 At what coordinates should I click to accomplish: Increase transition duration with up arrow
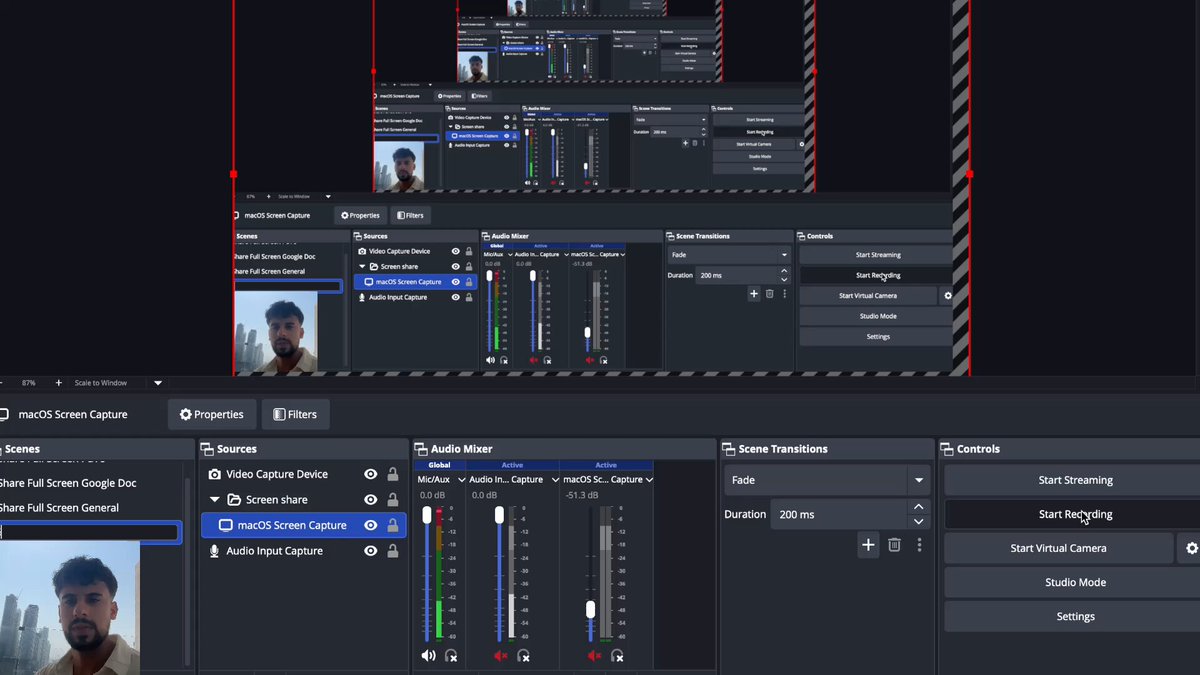pyautogui.click(x=918, y=507)
